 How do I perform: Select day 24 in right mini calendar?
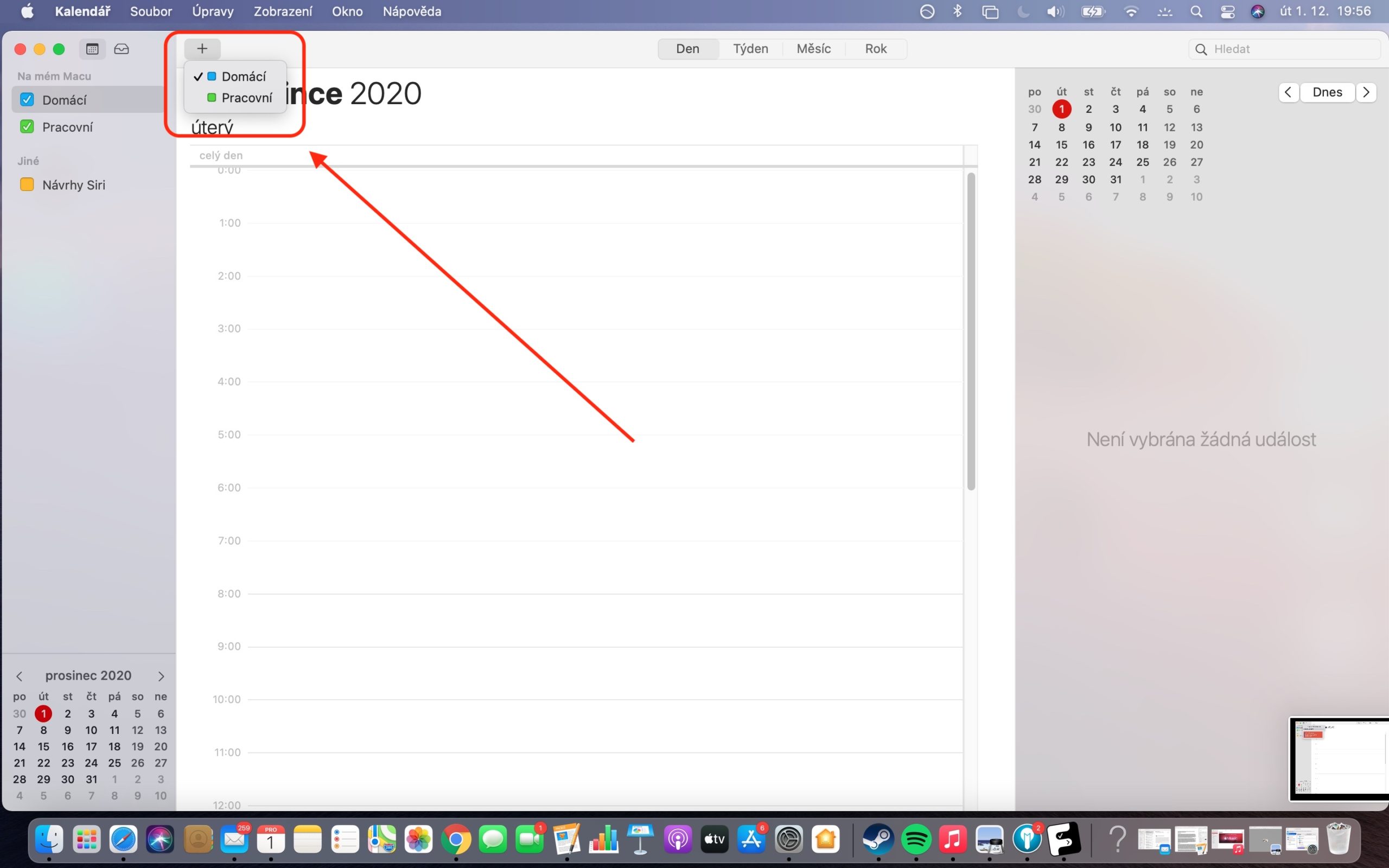[1115, 162]
